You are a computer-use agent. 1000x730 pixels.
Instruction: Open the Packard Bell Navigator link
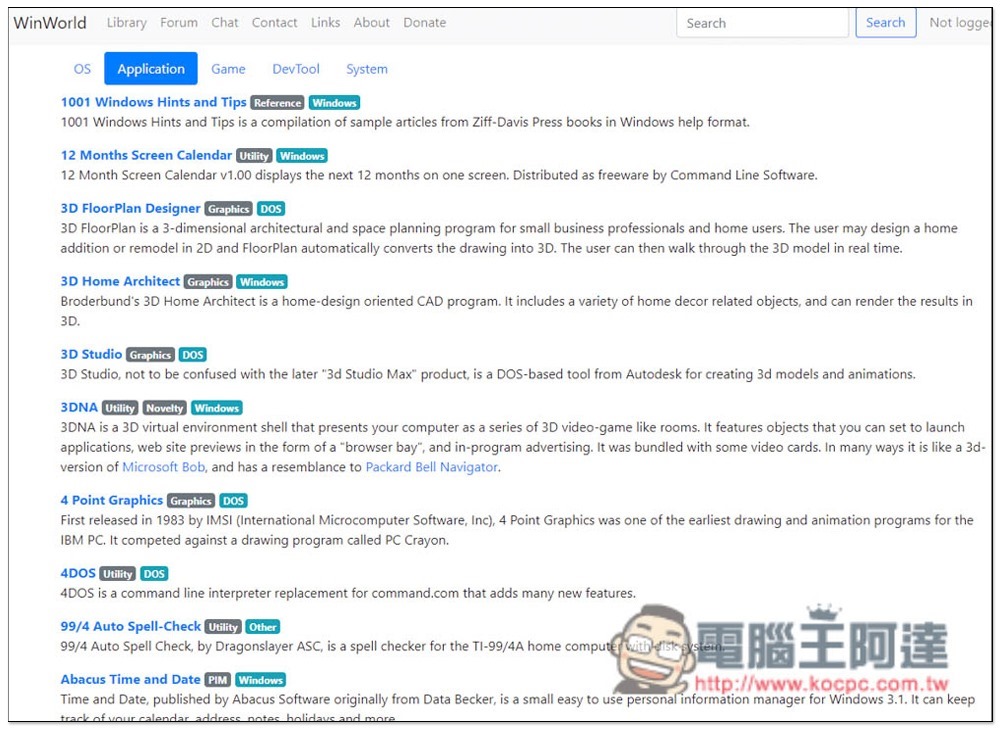pos(431,467)
